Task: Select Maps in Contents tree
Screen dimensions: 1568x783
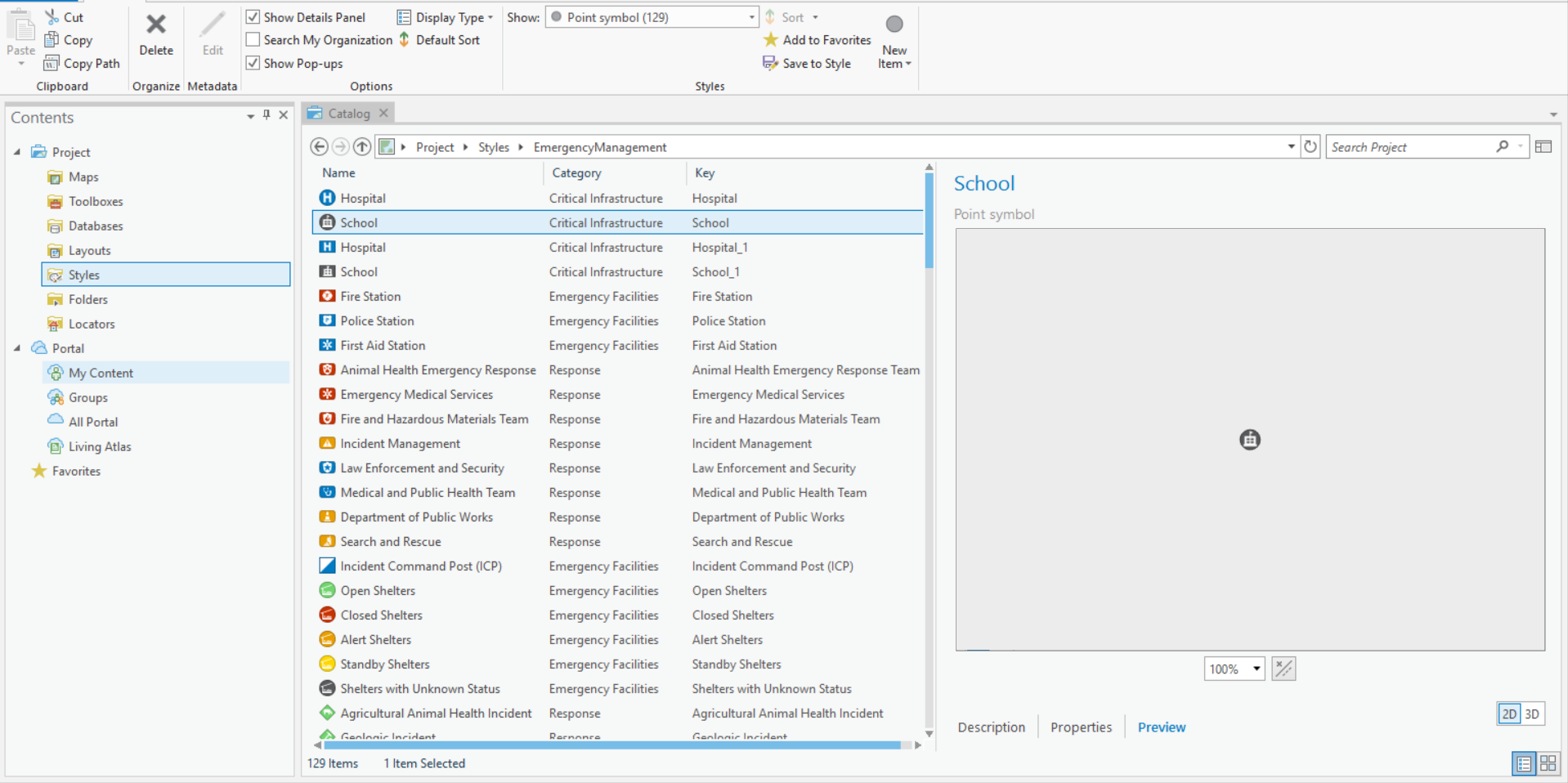Action: point(83,177)
